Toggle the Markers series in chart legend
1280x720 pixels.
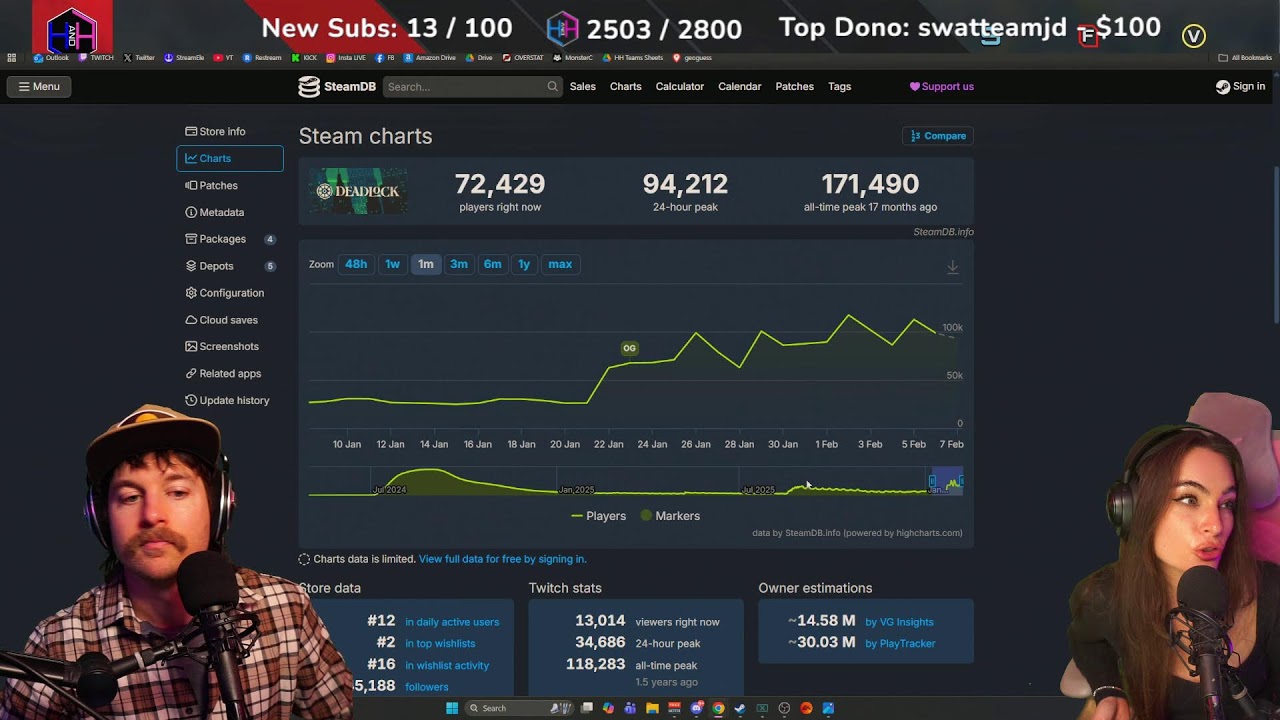[x=670, y=516]
